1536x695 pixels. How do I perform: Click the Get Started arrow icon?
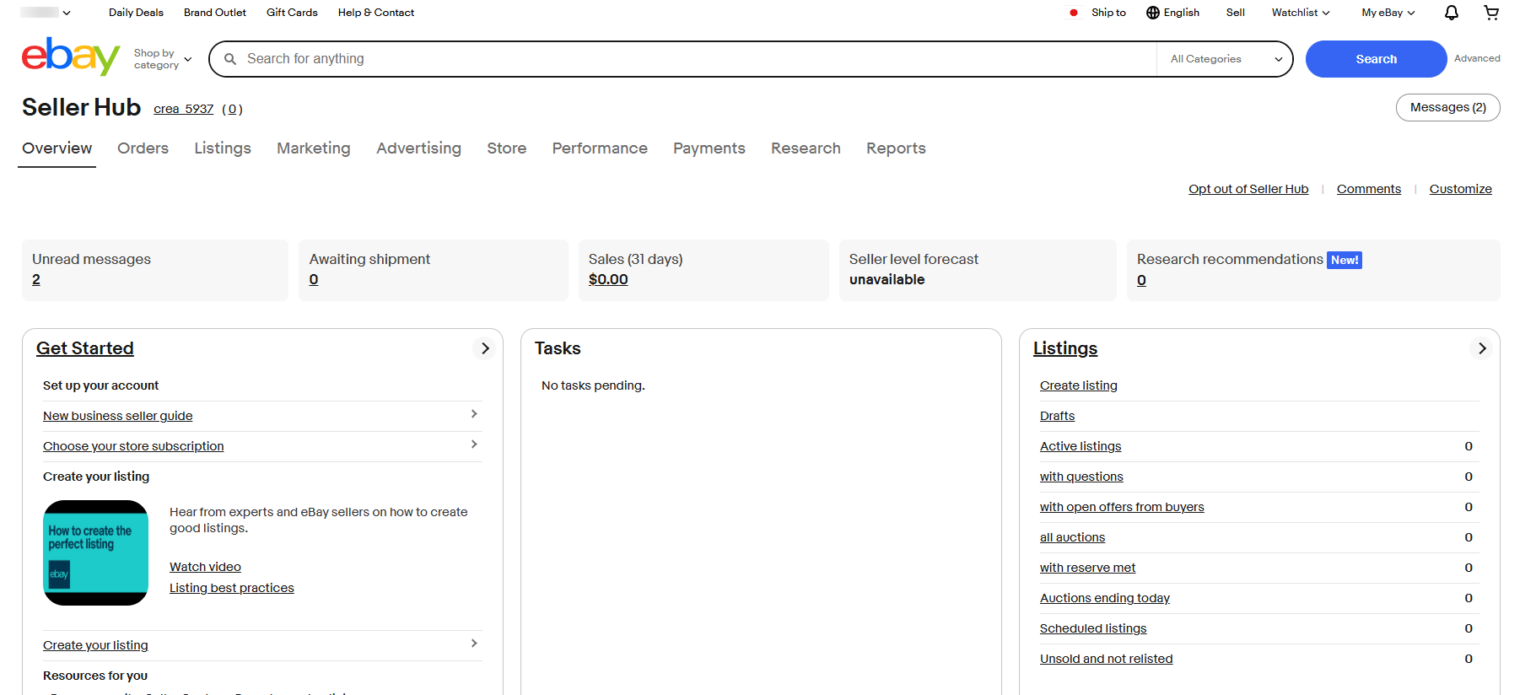(485, 348)
